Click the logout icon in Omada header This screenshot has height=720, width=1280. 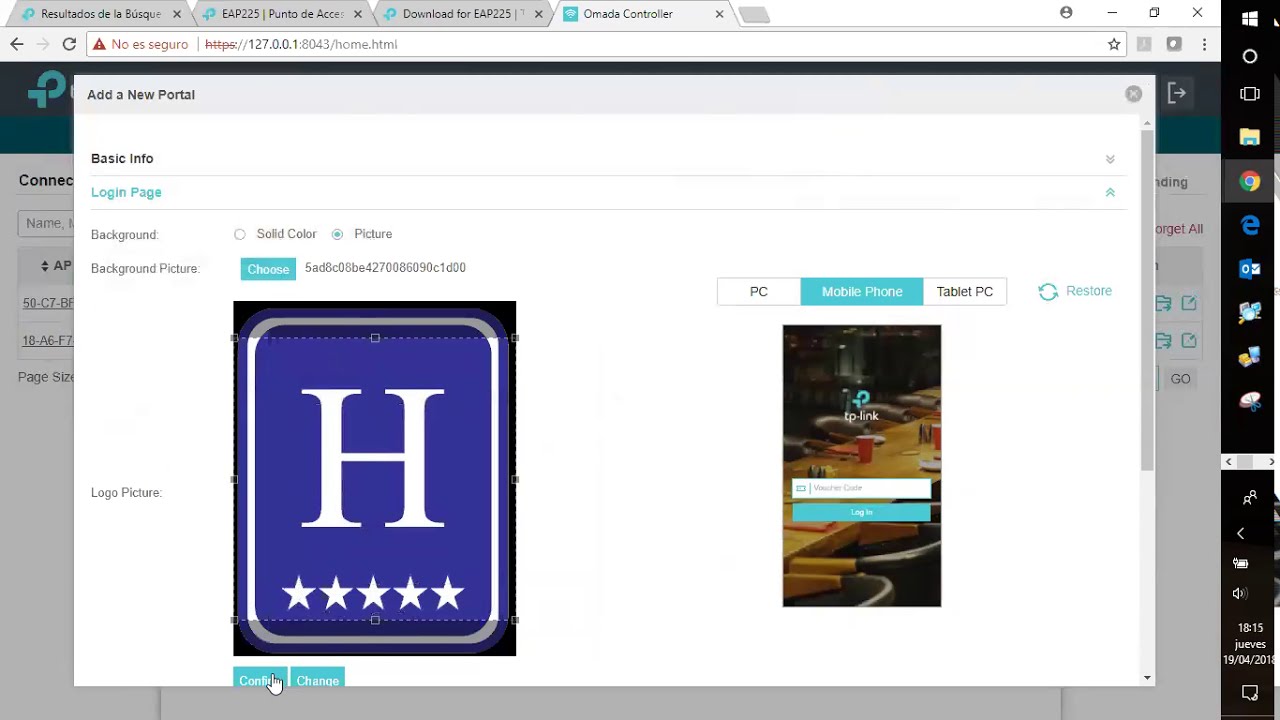(x=1177, y=93)
